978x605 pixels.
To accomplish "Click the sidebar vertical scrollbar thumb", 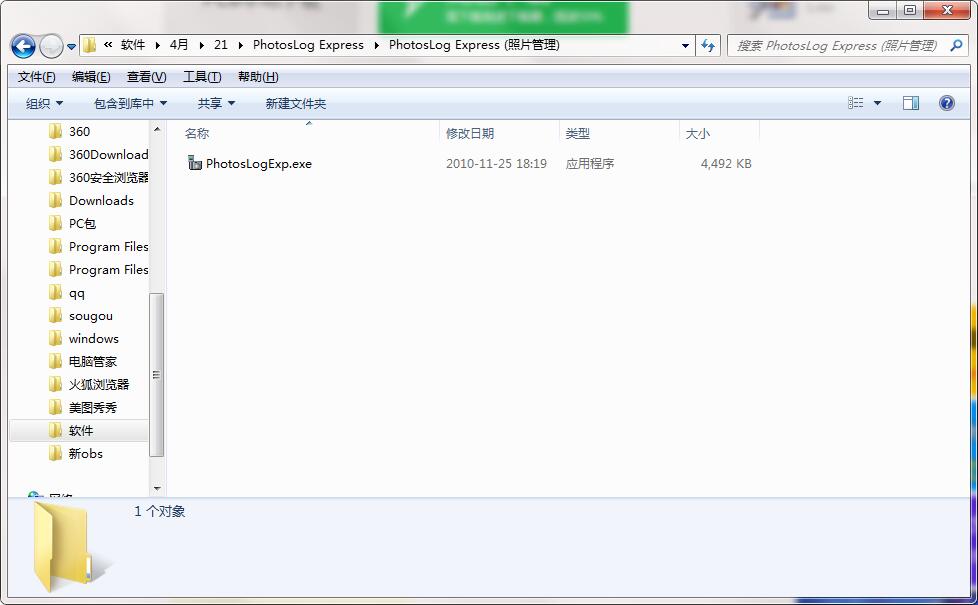I will click(157, 375).
